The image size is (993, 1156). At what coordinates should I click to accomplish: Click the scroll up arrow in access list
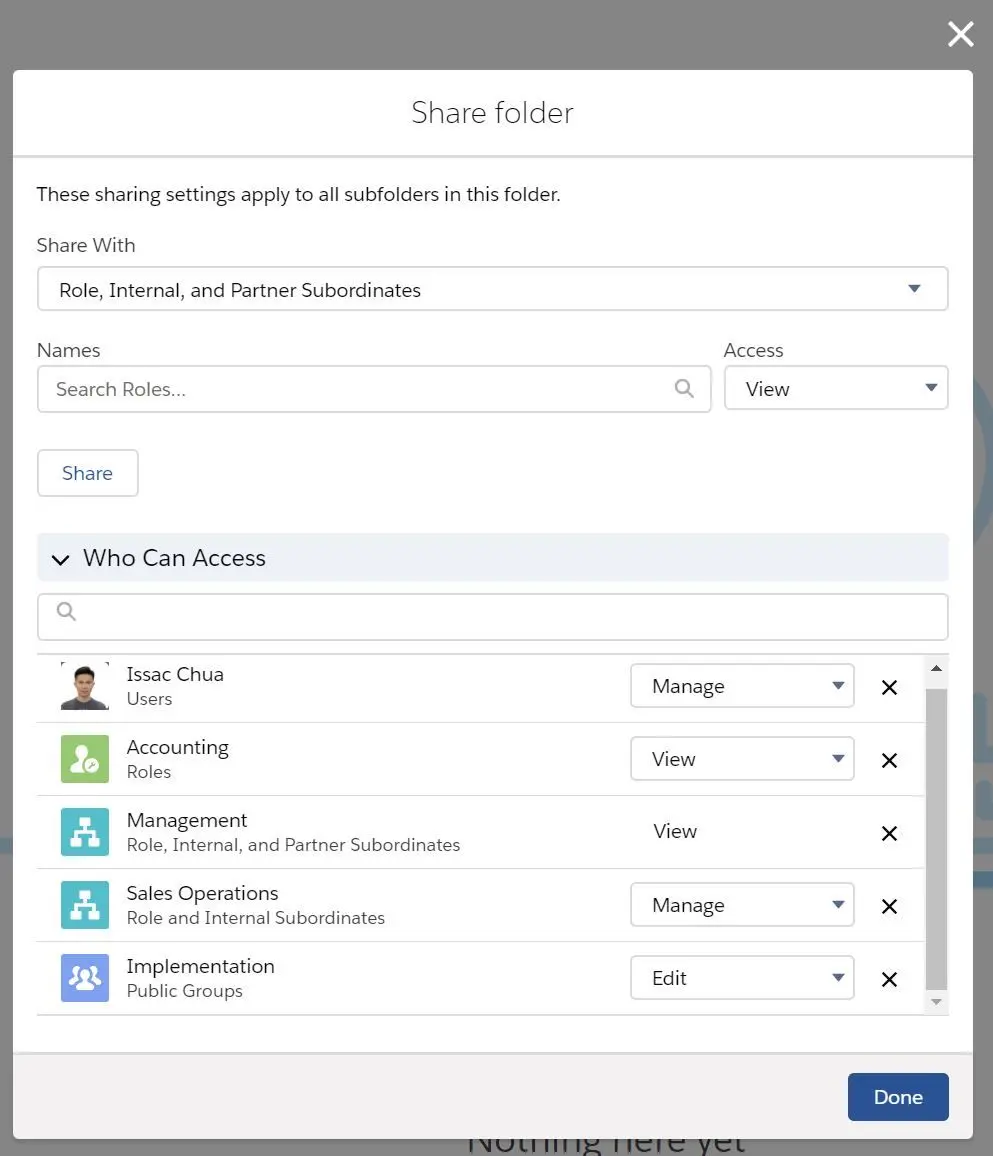point(936,668)
